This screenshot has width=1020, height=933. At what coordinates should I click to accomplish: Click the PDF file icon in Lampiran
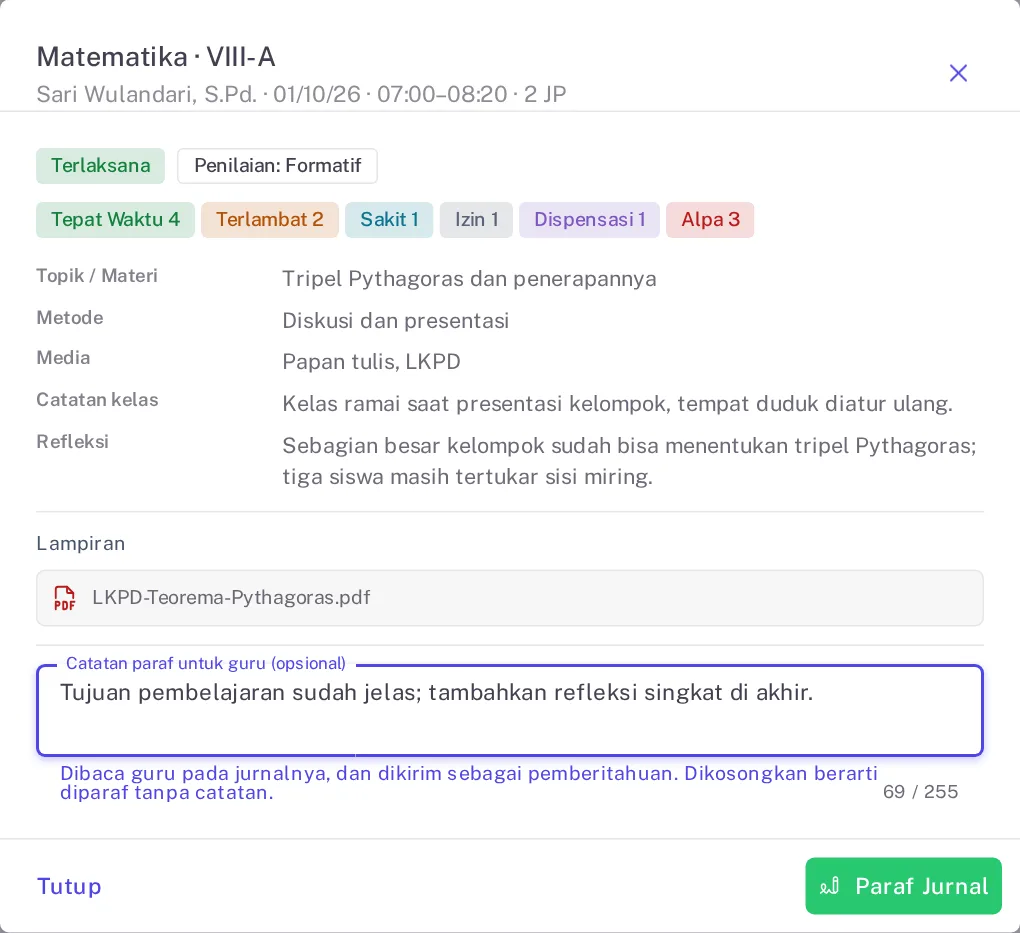pyautogui.click(x=64, y=598)
